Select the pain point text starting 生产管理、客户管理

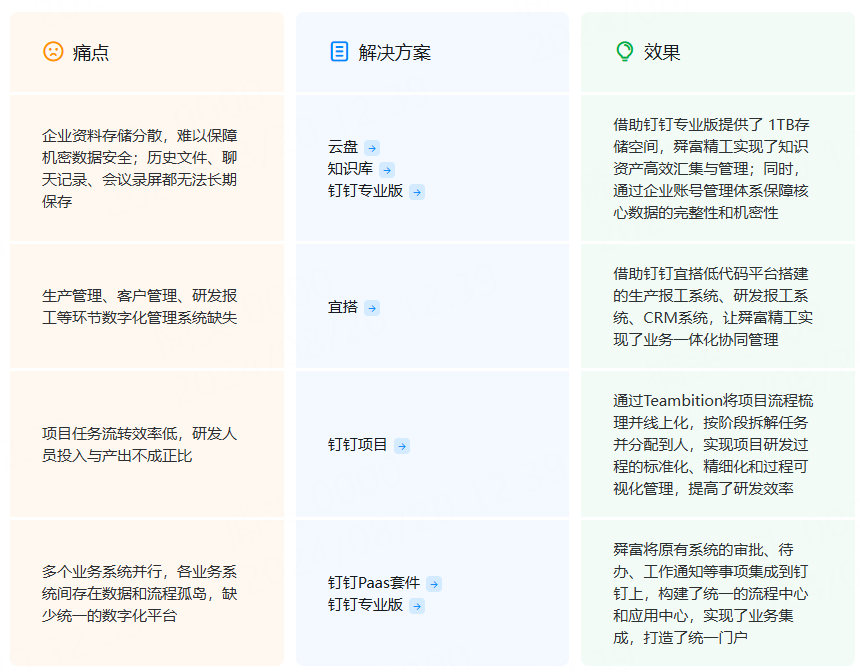click(140, 307)
